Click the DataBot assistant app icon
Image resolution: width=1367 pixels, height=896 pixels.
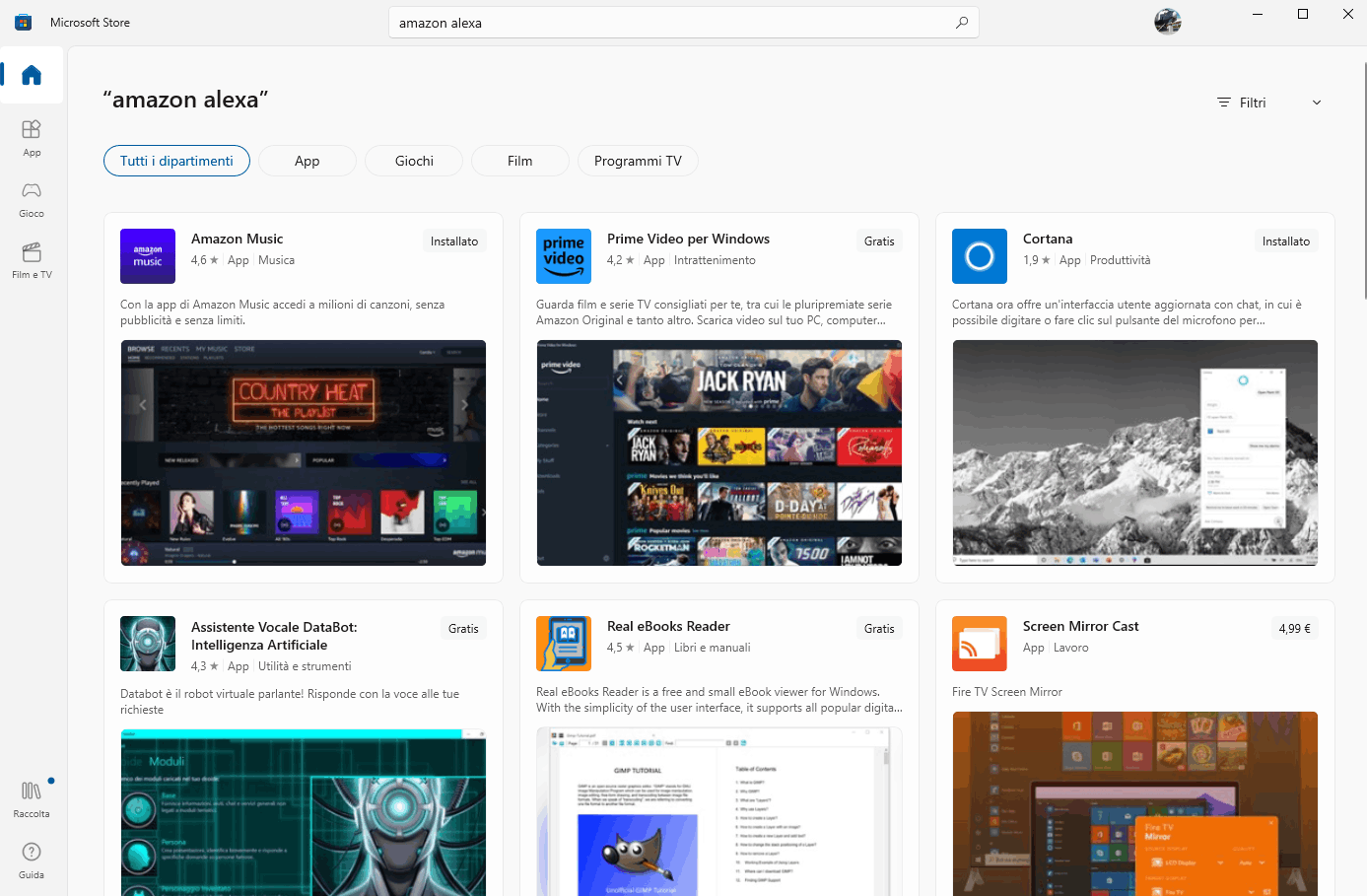148,644
